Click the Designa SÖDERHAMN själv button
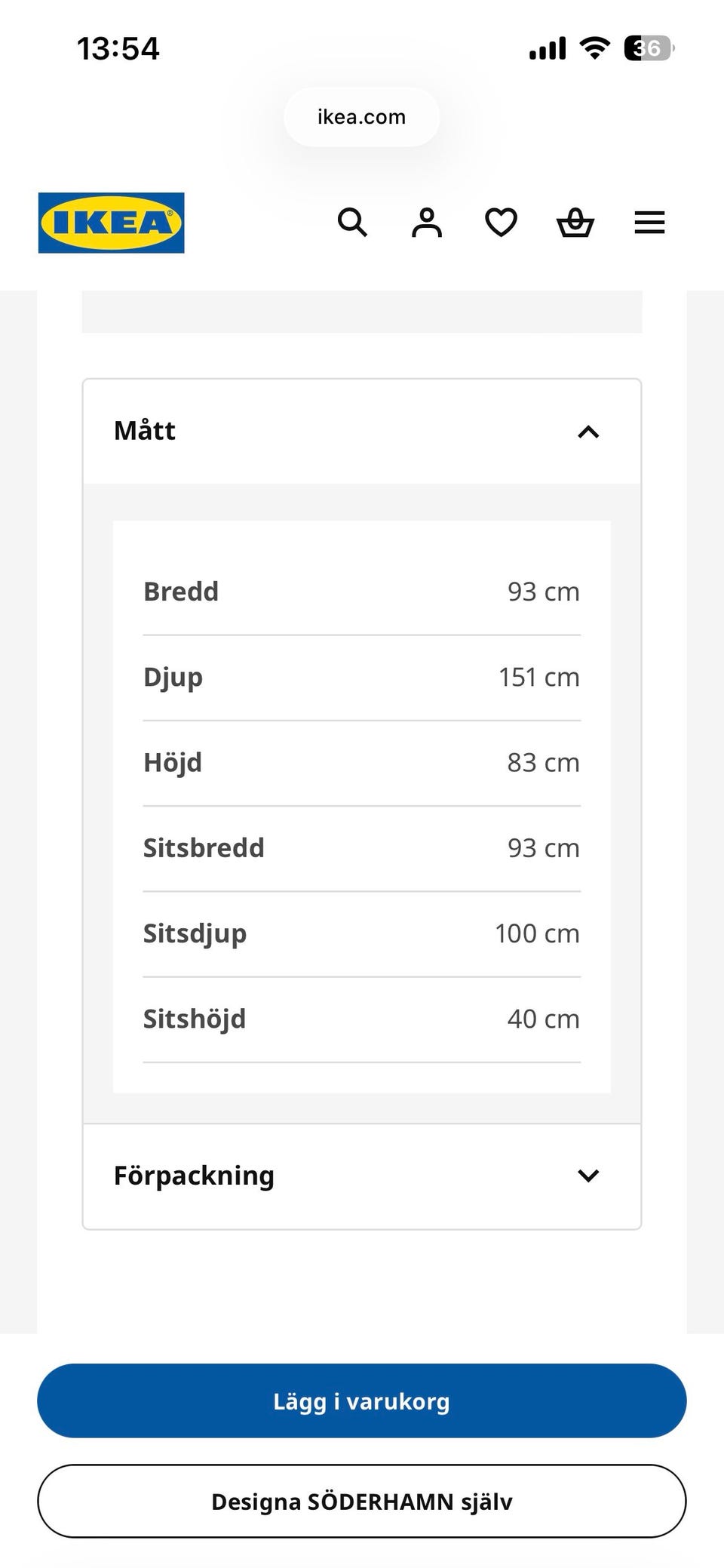724x1568 pixels. 362,1501
